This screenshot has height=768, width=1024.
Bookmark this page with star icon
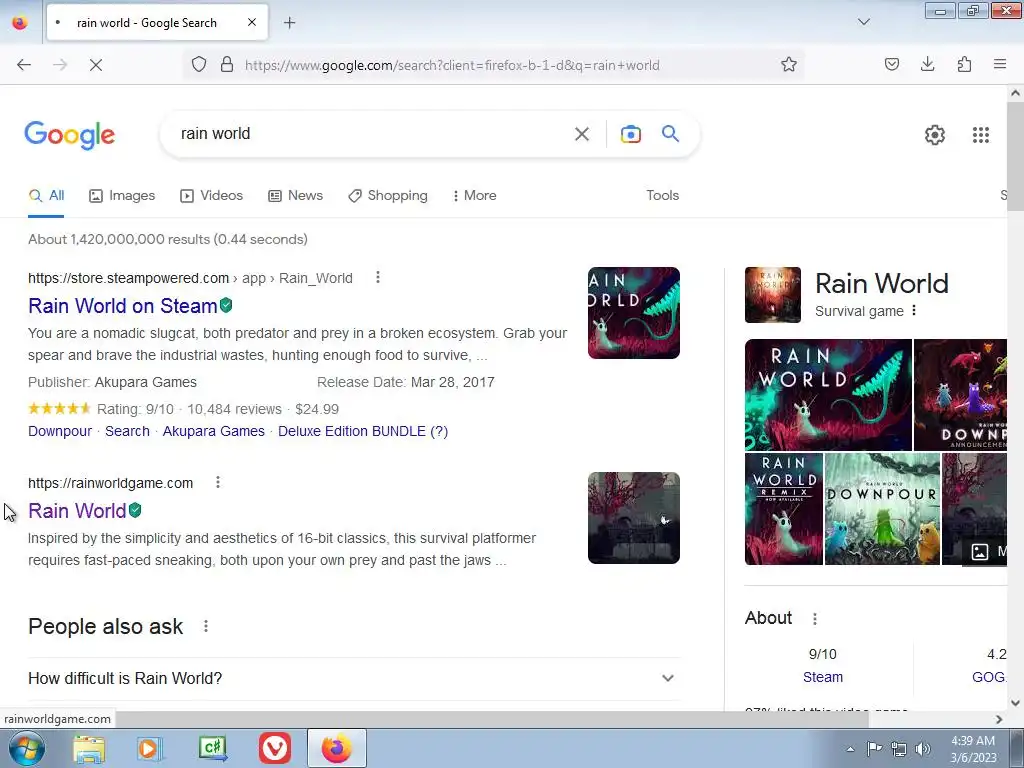coord(789,64)
